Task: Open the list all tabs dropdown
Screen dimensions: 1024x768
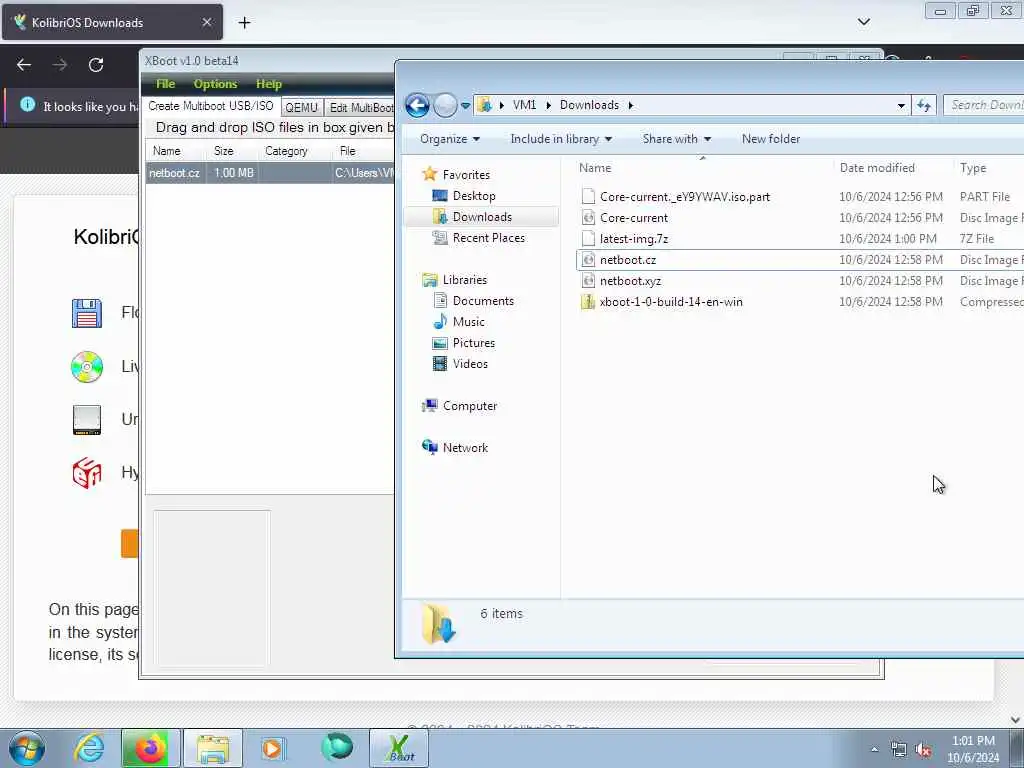Action: coord(863,22)
